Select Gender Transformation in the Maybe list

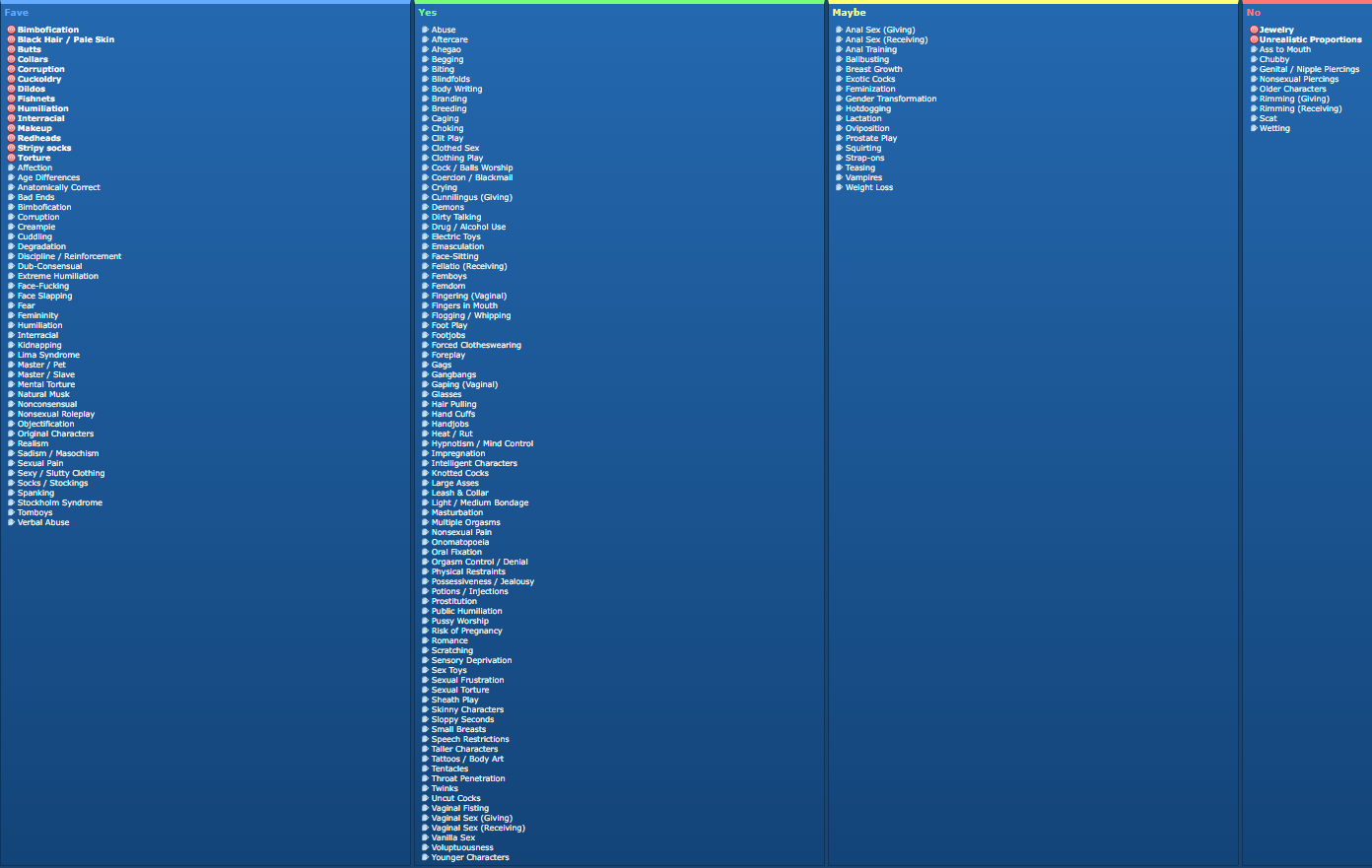[891, 99]
